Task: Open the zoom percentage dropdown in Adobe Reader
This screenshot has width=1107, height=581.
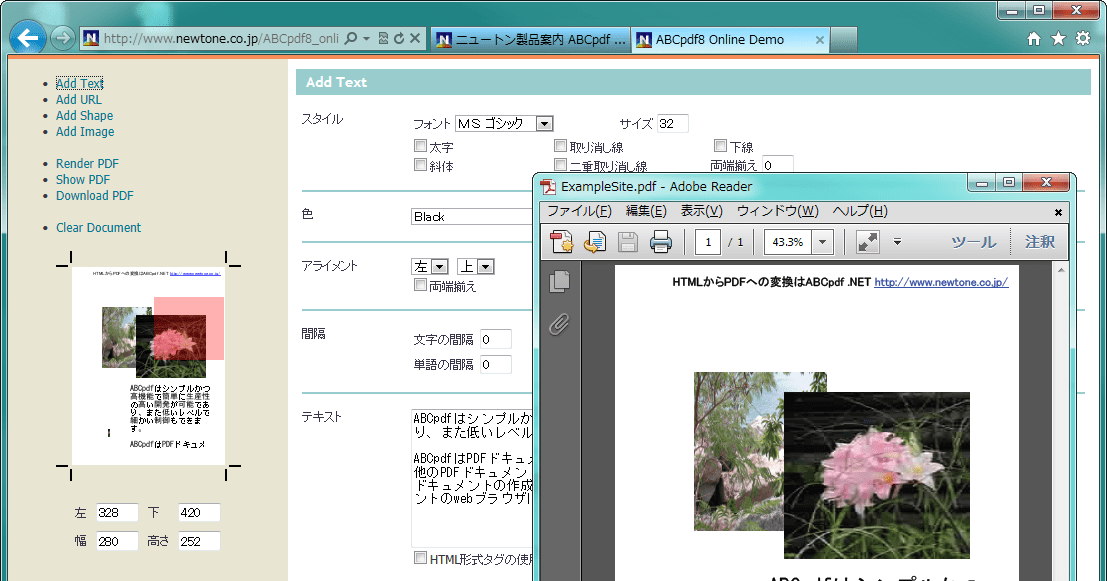Action: (823, 241)
